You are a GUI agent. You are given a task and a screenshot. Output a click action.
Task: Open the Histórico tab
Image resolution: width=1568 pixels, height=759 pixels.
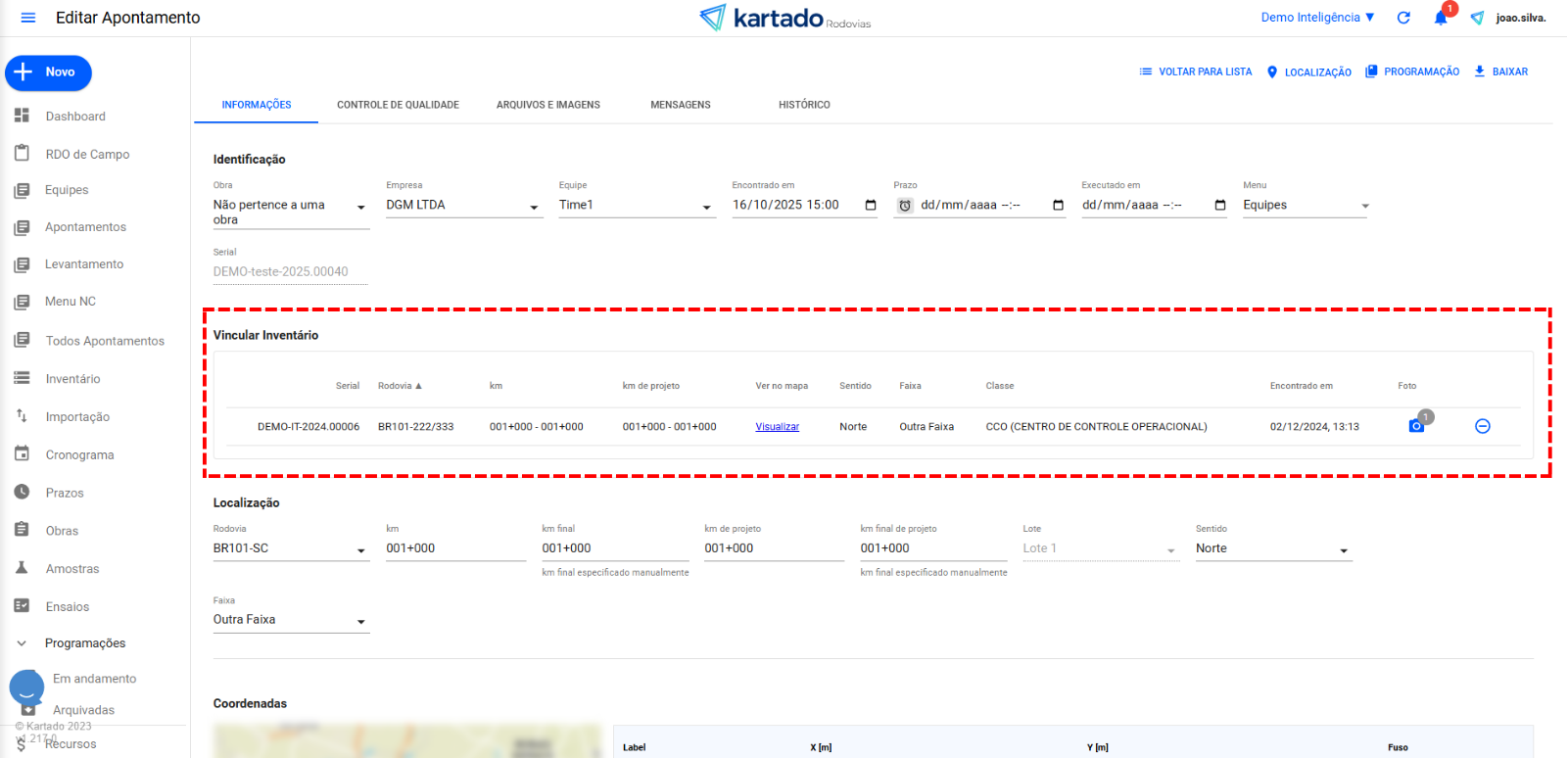coord(804,105)
